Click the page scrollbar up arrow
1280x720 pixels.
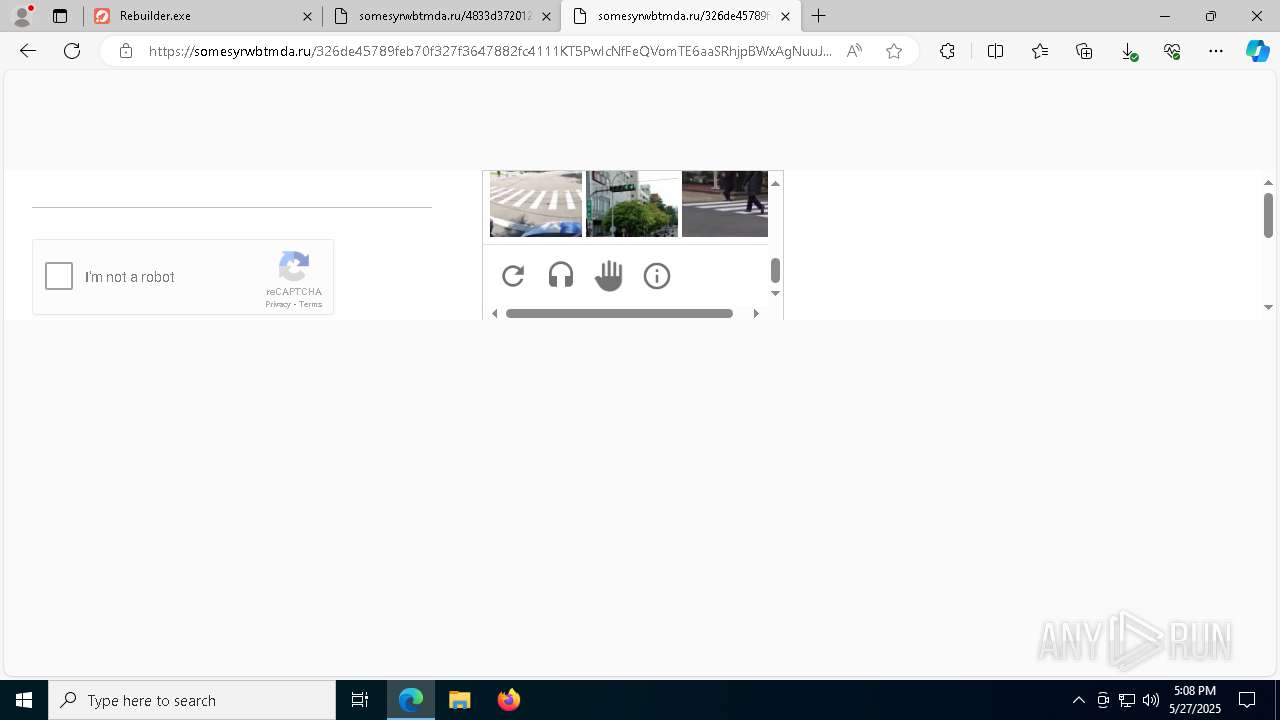(1268, 183)
